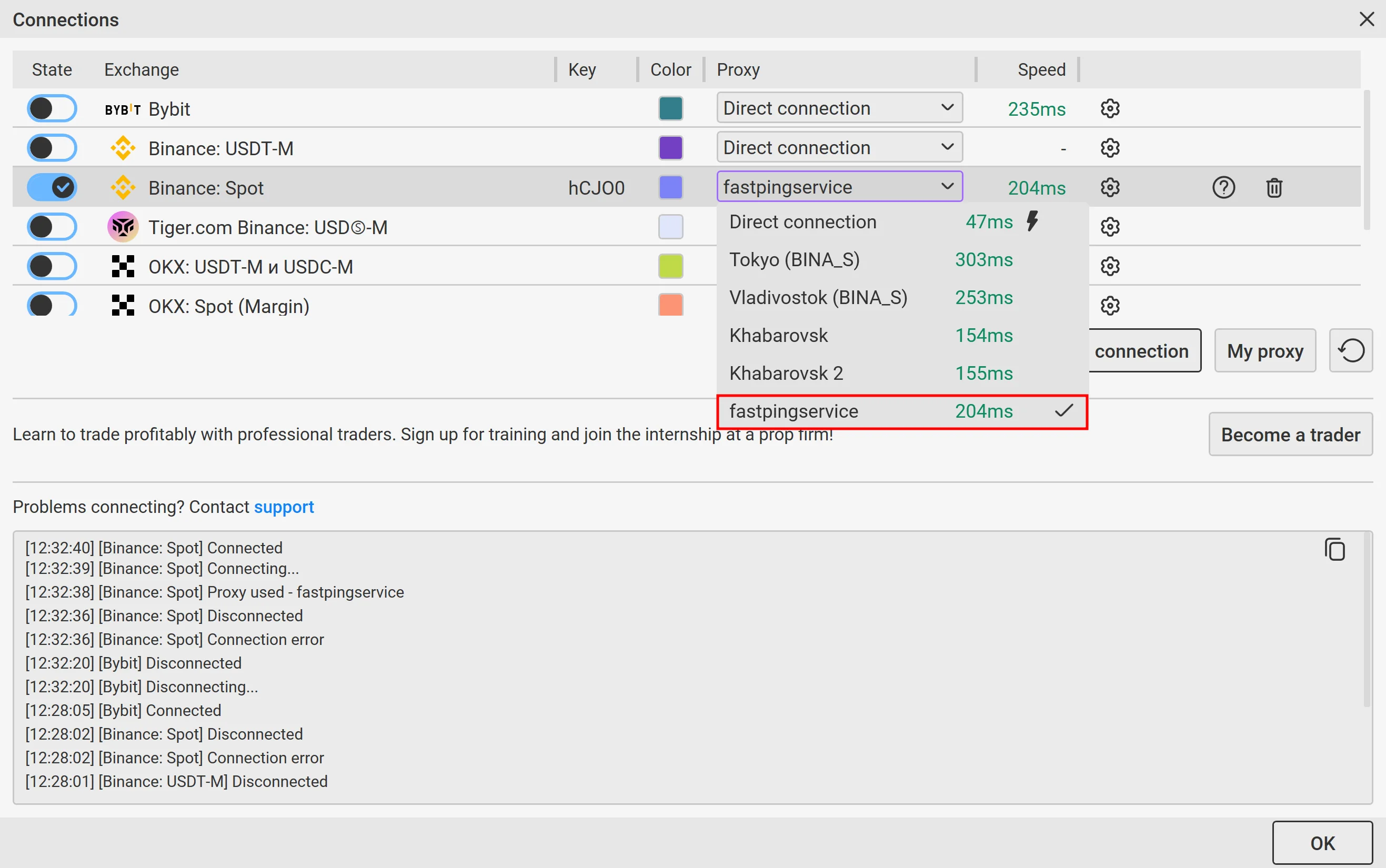Expand Bybit proxy dropdown
The width and height of the screenshot is (1386, 868).
pyautogui.click(x=839, y=108)
